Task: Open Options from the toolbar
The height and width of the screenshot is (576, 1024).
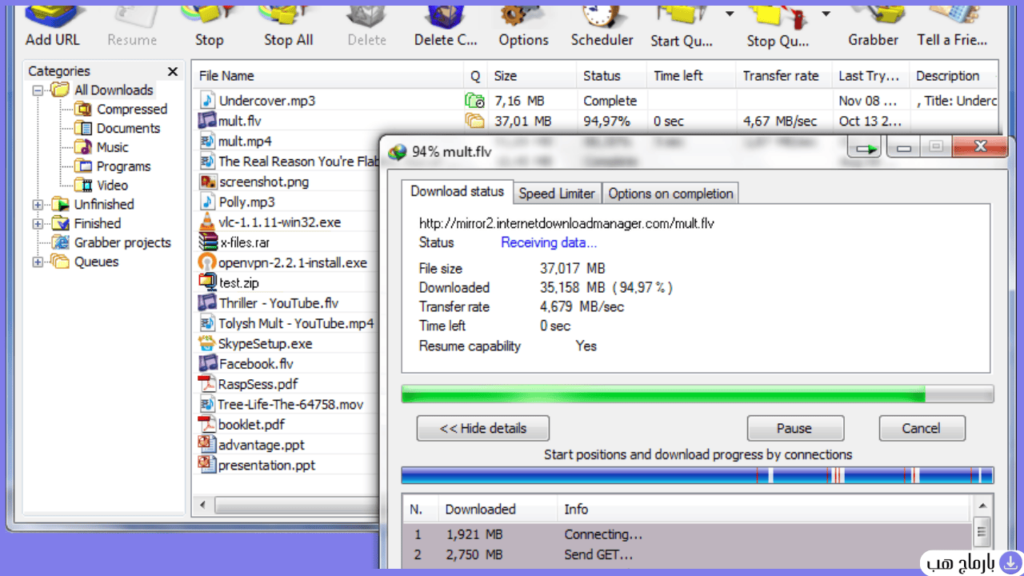Action: click(523, 26)
